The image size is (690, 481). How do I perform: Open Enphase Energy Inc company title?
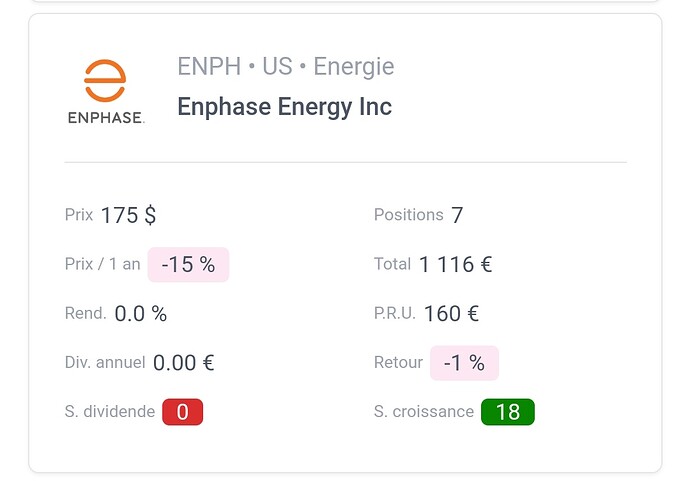285,107
